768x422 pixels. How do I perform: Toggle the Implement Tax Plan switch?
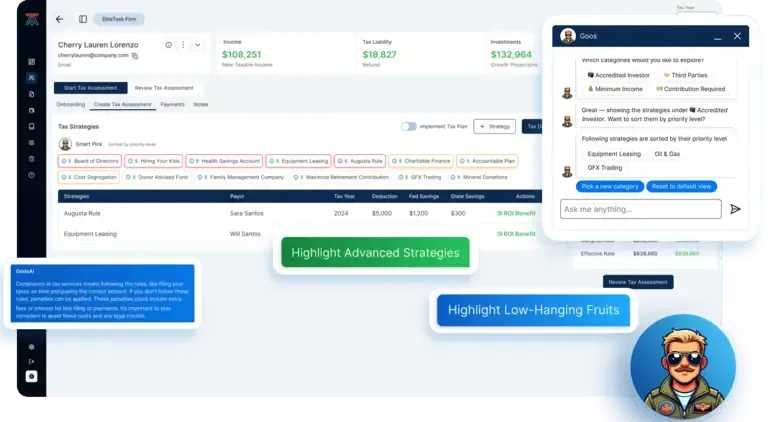pos(408,126)
